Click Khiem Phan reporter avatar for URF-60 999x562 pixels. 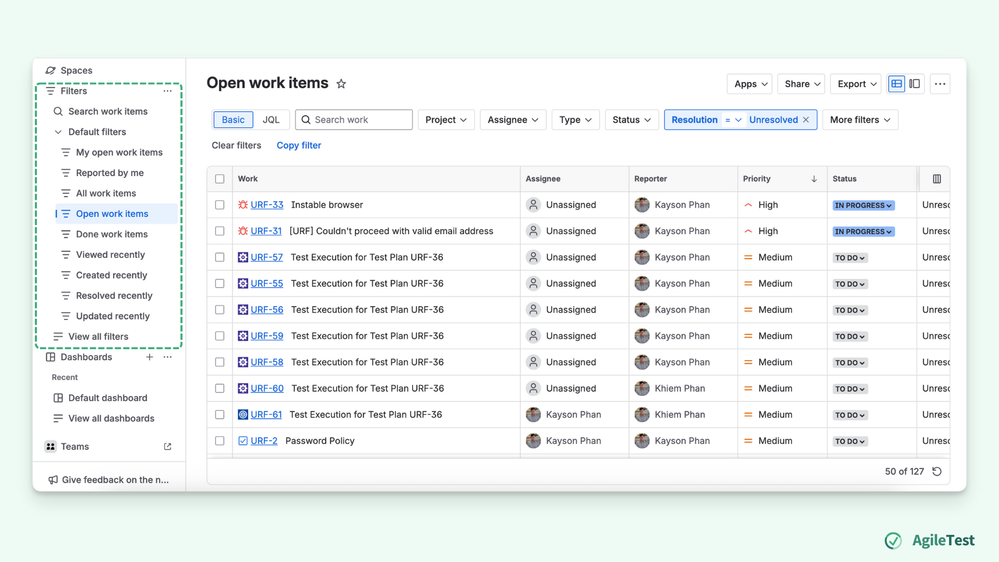tap(642, 388)
